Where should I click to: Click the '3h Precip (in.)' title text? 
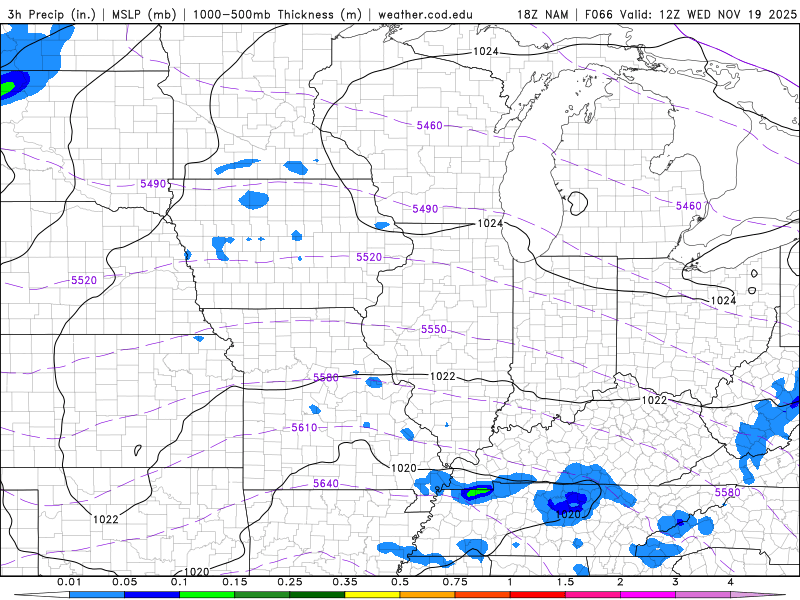coord(52,14)
